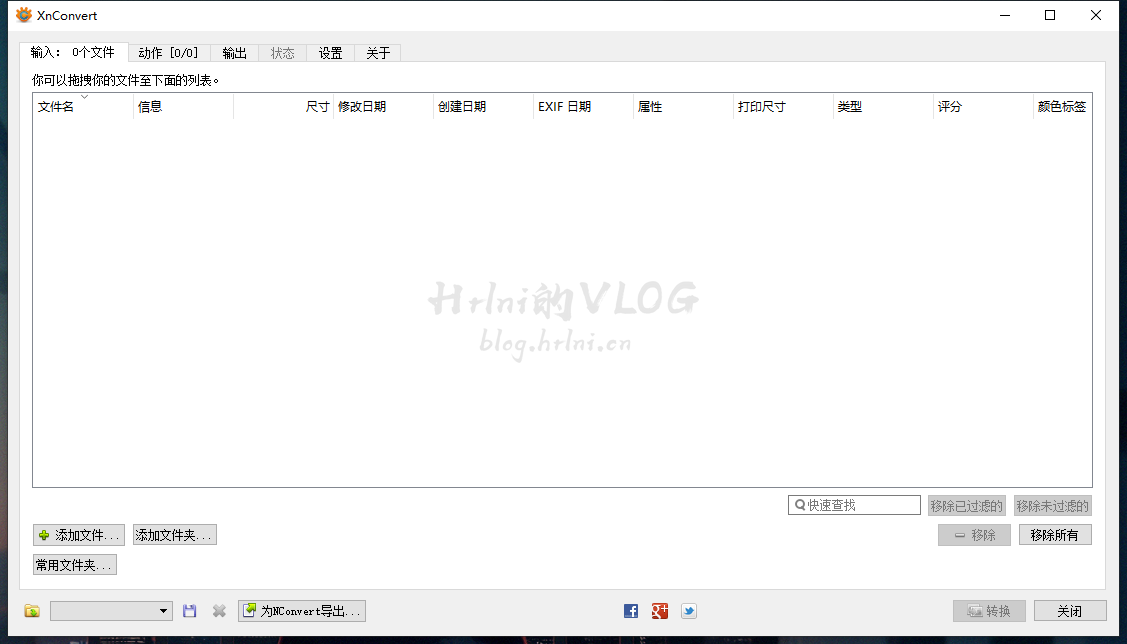1127x644 pixels.
Task: Sort by the 尺寸 column header
Action: tap(283, 106)
